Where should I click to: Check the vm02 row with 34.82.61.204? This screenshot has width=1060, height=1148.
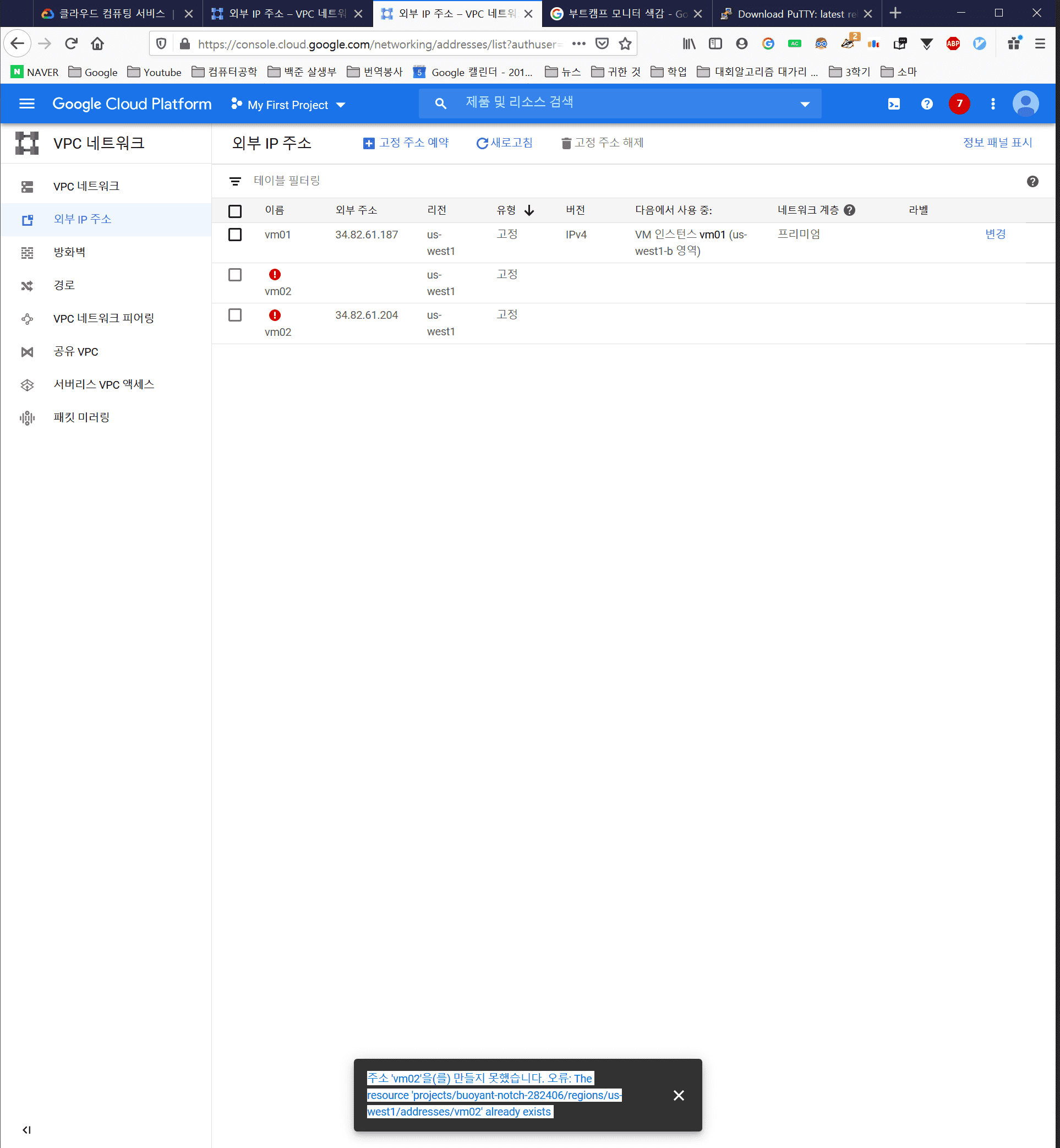234,315
